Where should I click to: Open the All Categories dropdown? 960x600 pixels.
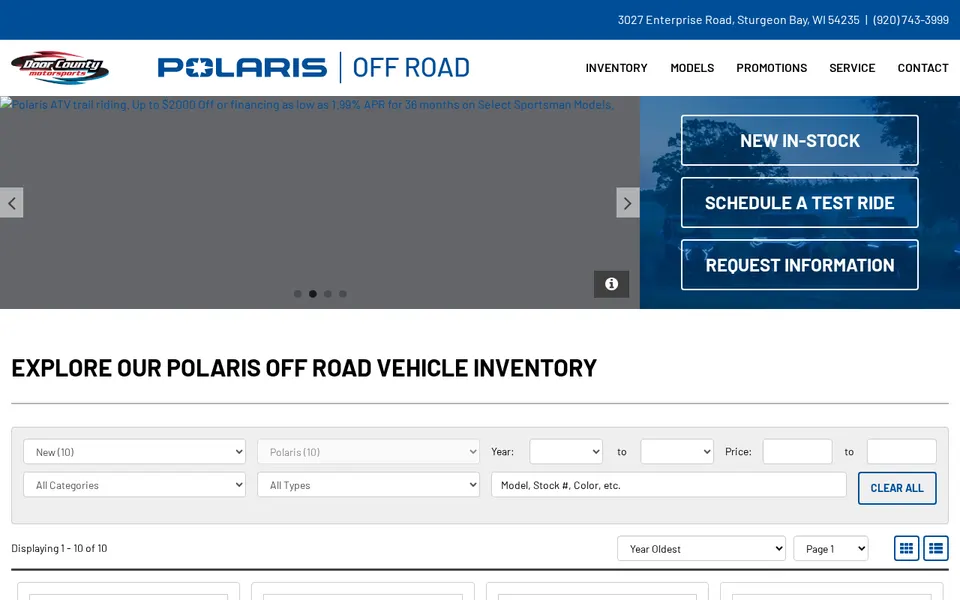[135, 485]
